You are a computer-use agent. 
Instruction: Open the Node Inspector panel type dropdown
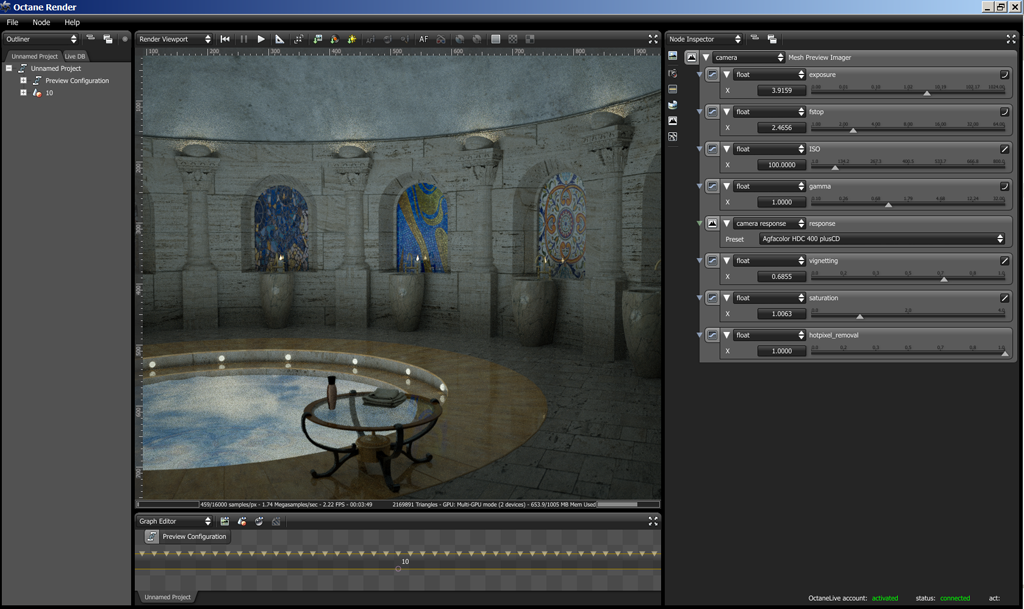(706, 39)
